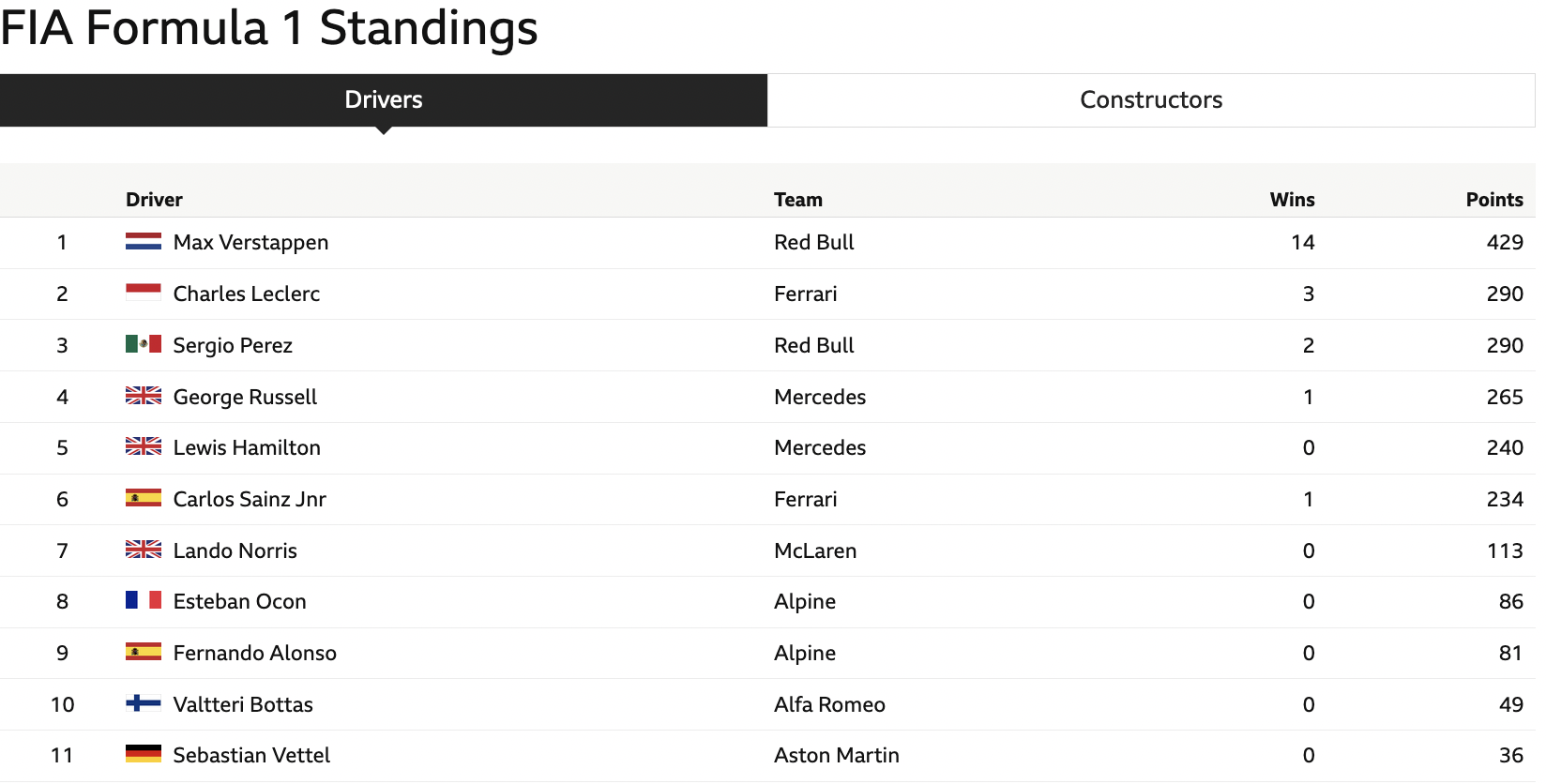Open Max Verstappen driver name
This screenshot has width=1546, height=784.
250,243
